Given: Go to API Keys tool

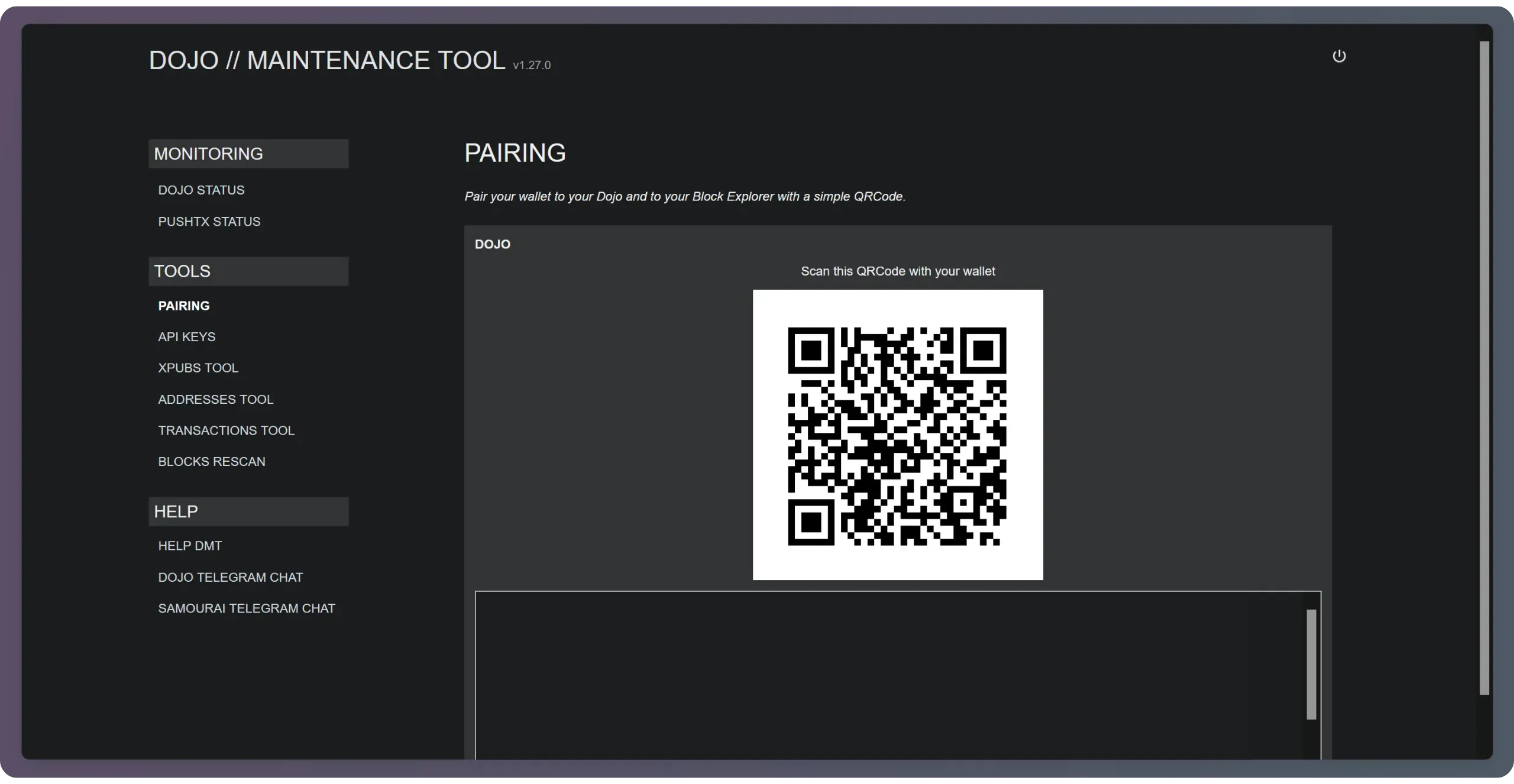Looking at the screenshot, I should tap(186, 337).
